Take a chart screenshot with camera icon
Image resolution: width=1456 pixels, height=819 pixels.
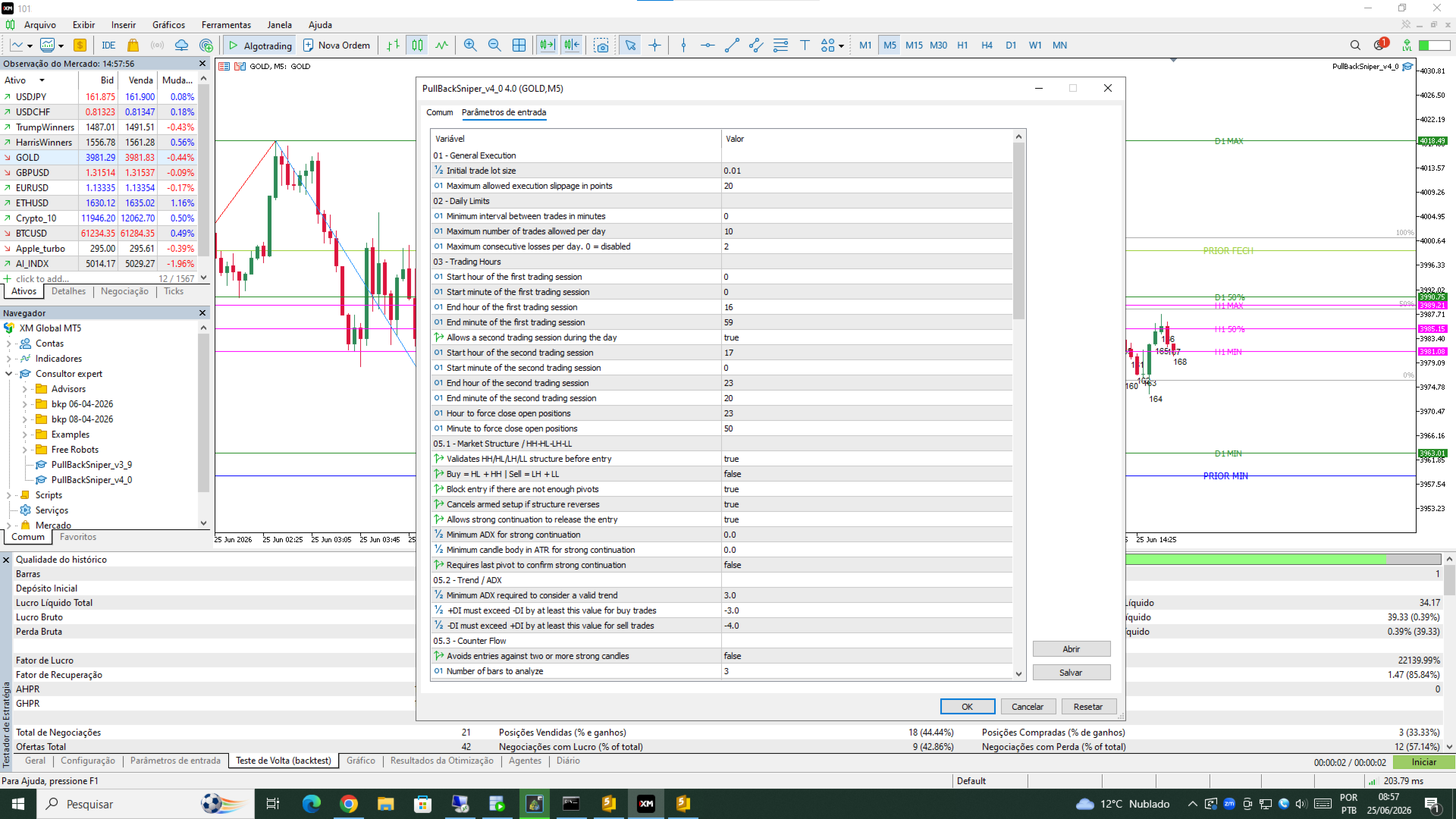[601, 45]
